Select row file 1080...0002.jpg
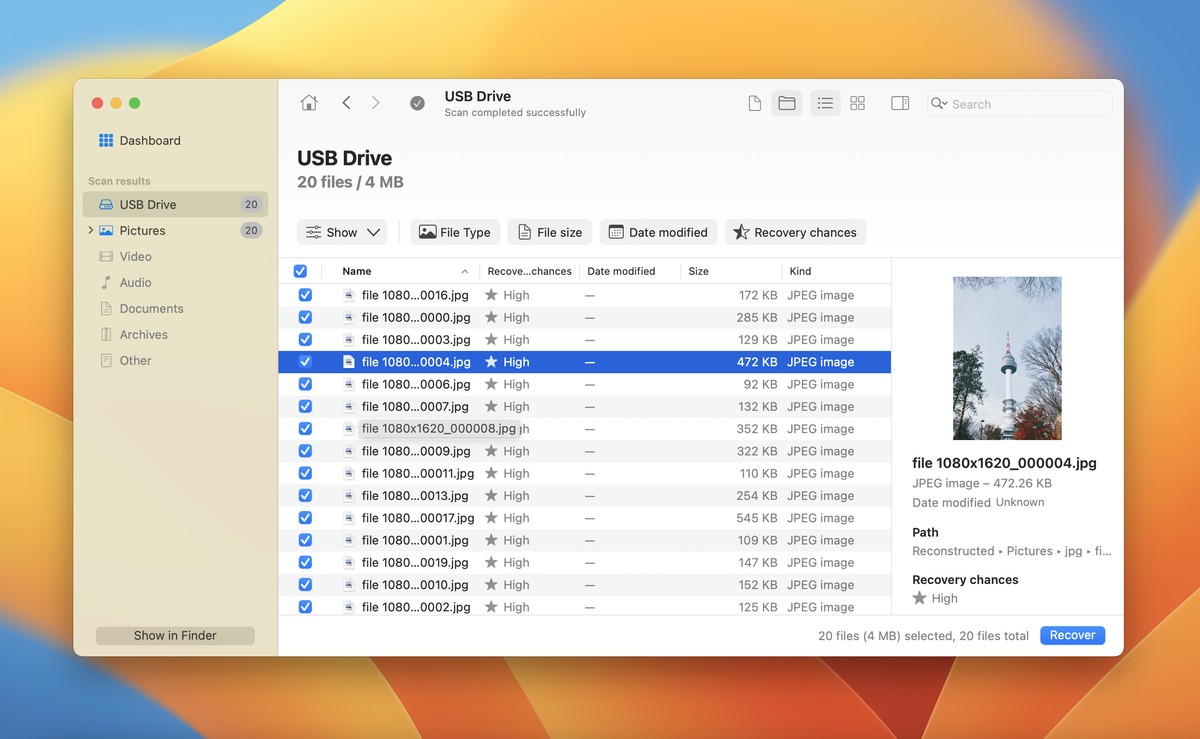This screenshot has height=739, width=1200. (x=584, y=606)
